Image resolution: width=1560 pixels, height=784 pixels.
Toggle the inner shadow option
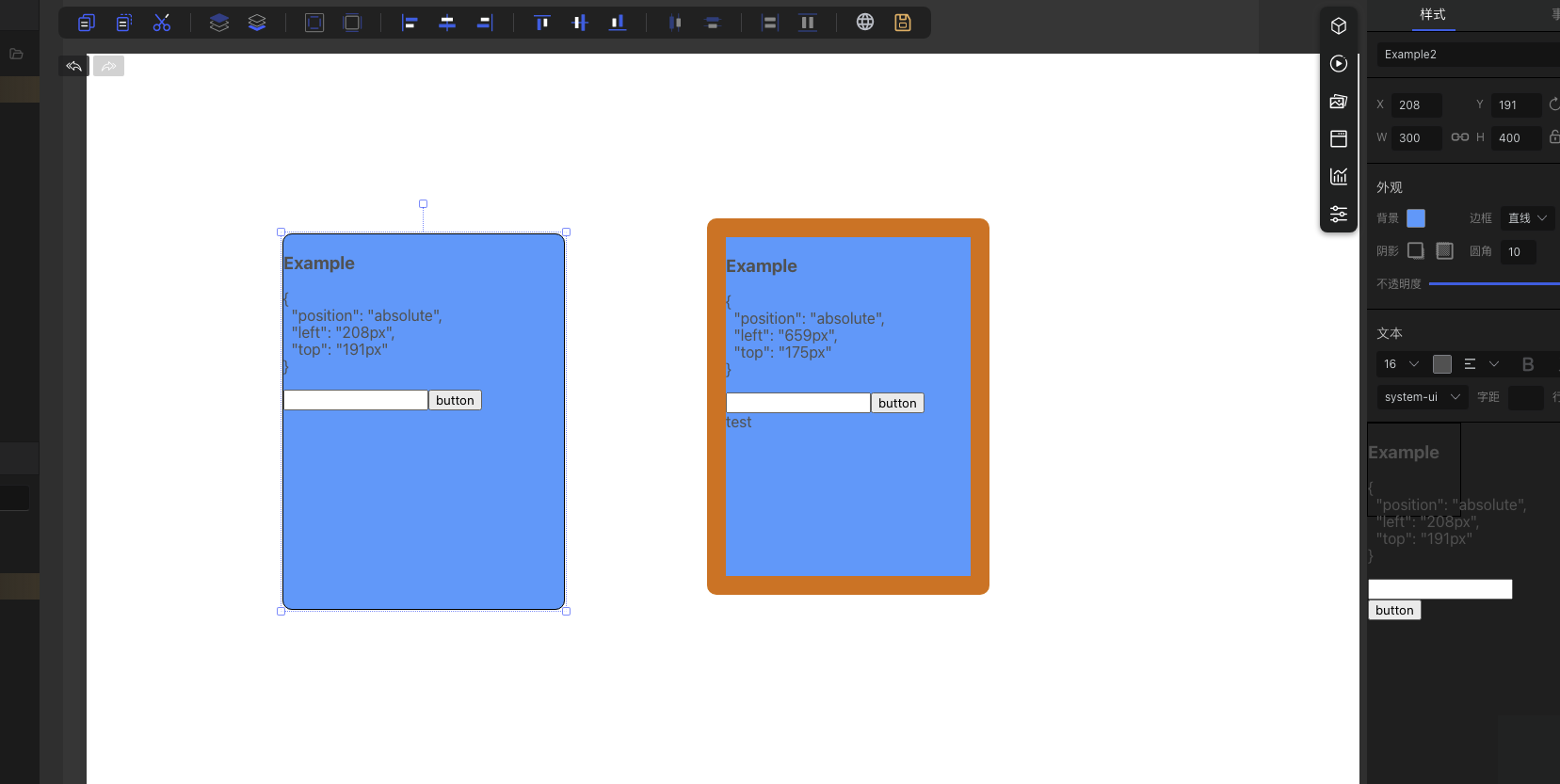(x=1445, y=250)
